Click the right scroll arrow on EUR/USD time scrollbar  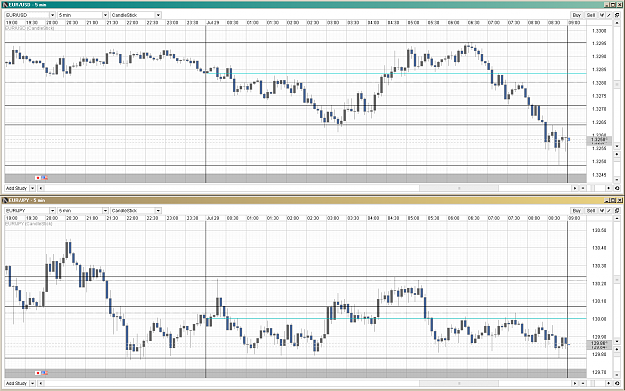(575, 188)
